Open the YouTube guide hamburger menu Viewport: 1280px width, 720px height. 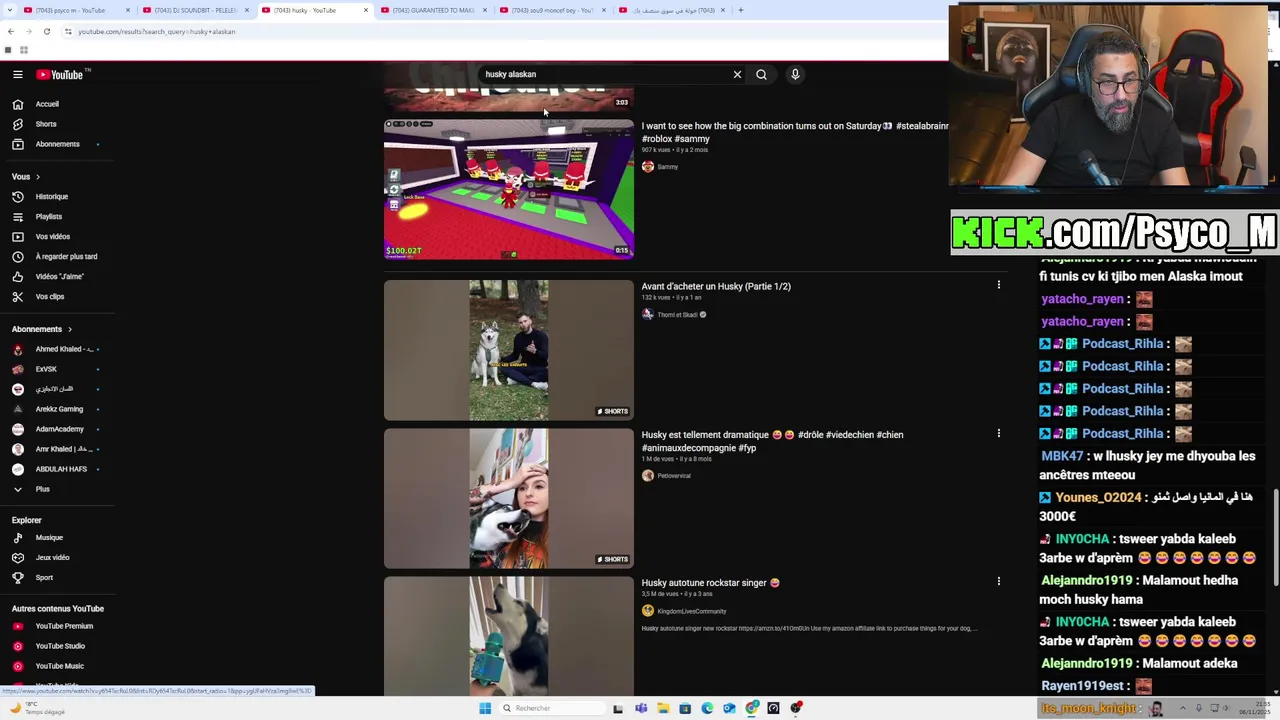tap(18, 74)
